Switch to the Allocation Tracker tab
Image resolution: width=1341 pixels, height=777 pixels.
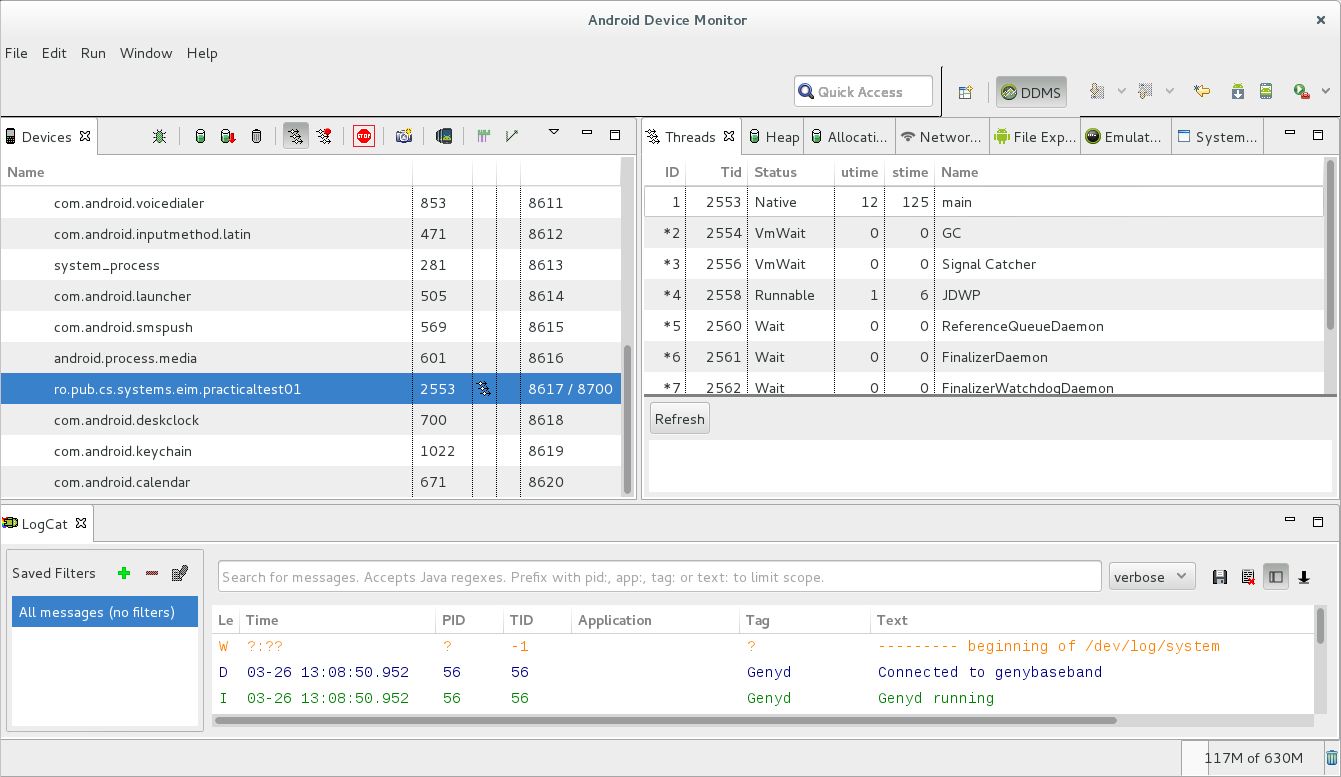tap(849, 137)
